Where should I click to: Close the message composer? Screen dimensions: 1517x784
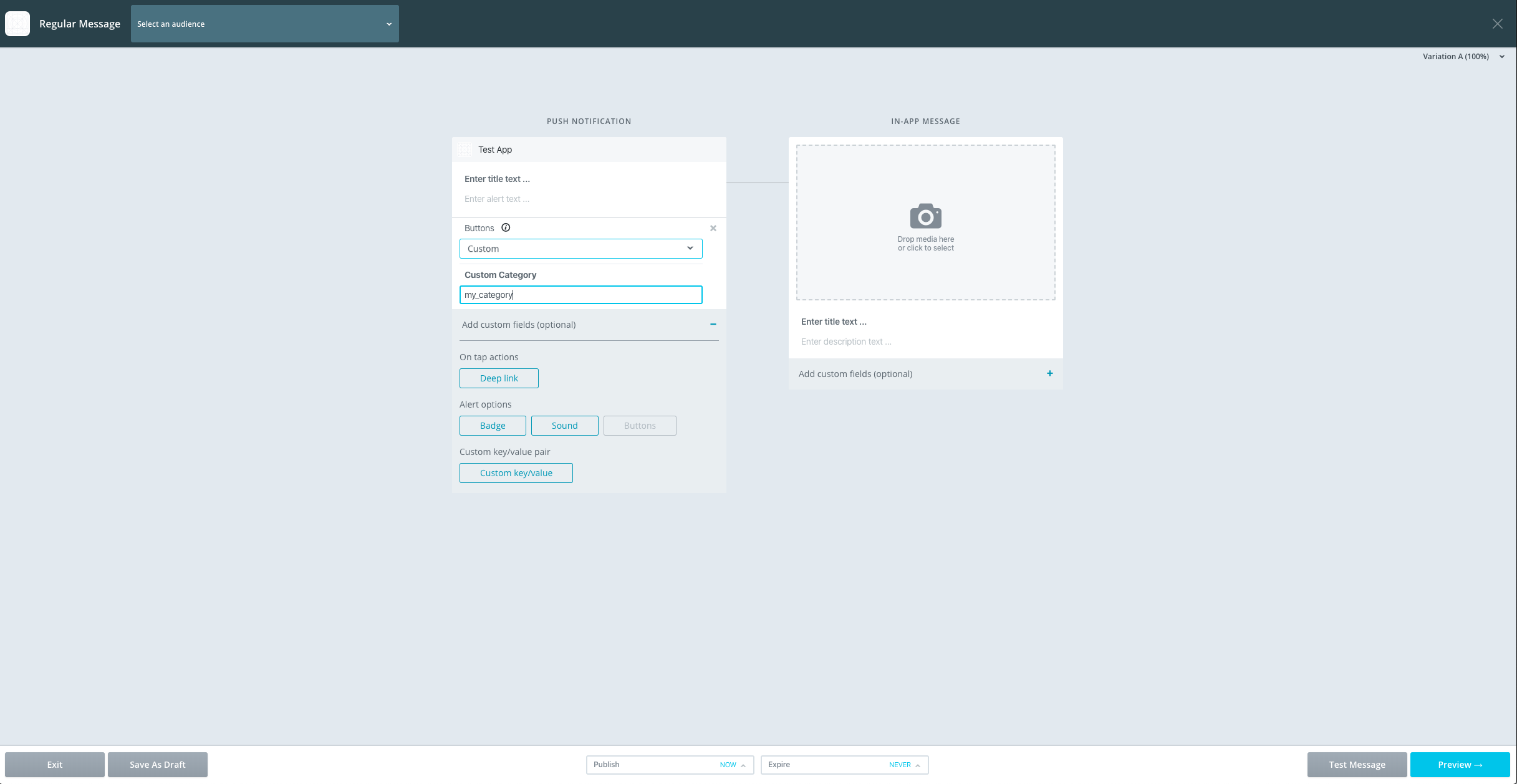1498,24
